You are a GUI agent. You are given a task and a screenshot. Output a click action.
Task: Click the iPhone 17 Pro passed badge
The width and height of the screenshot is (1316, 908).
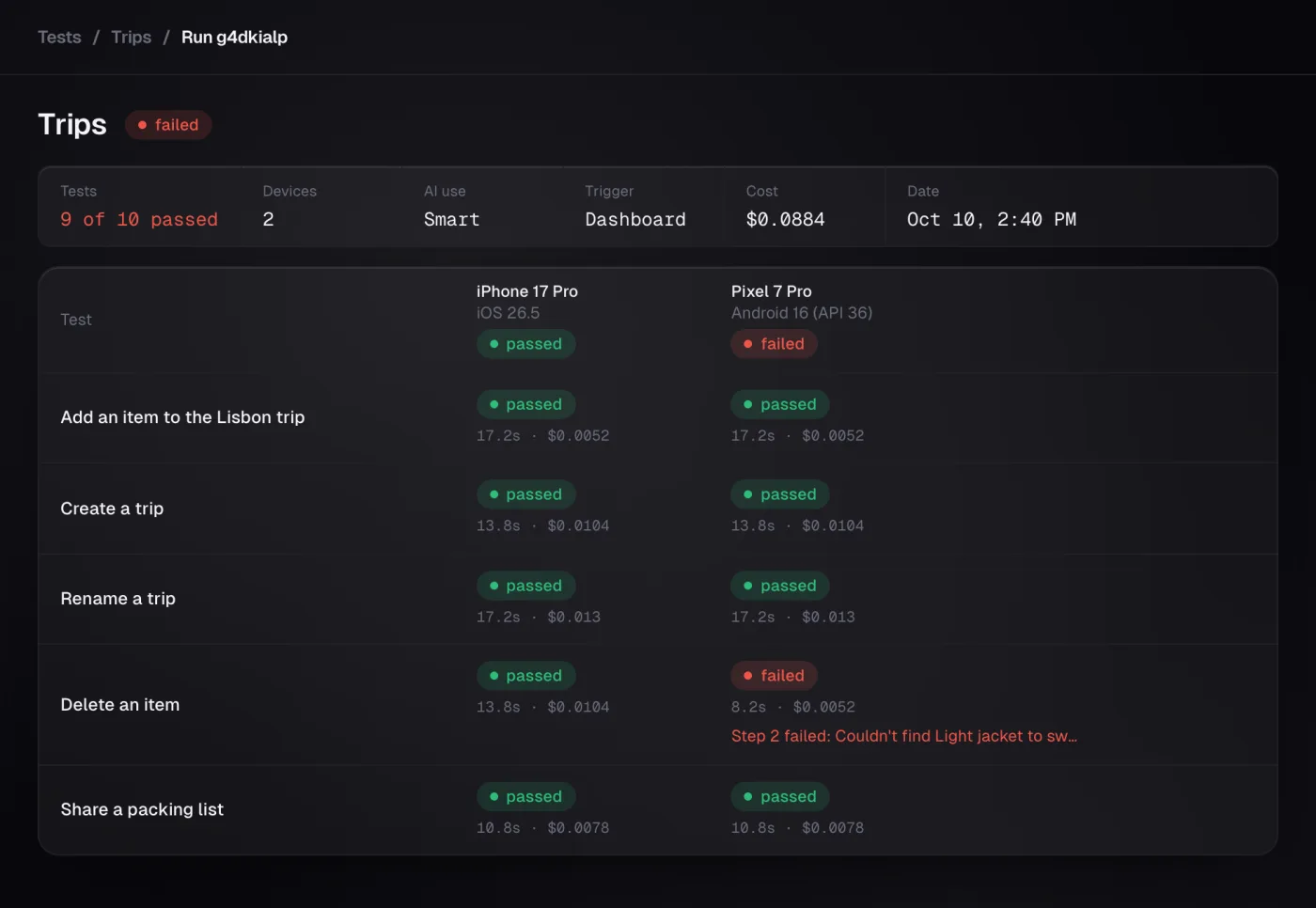526,344
